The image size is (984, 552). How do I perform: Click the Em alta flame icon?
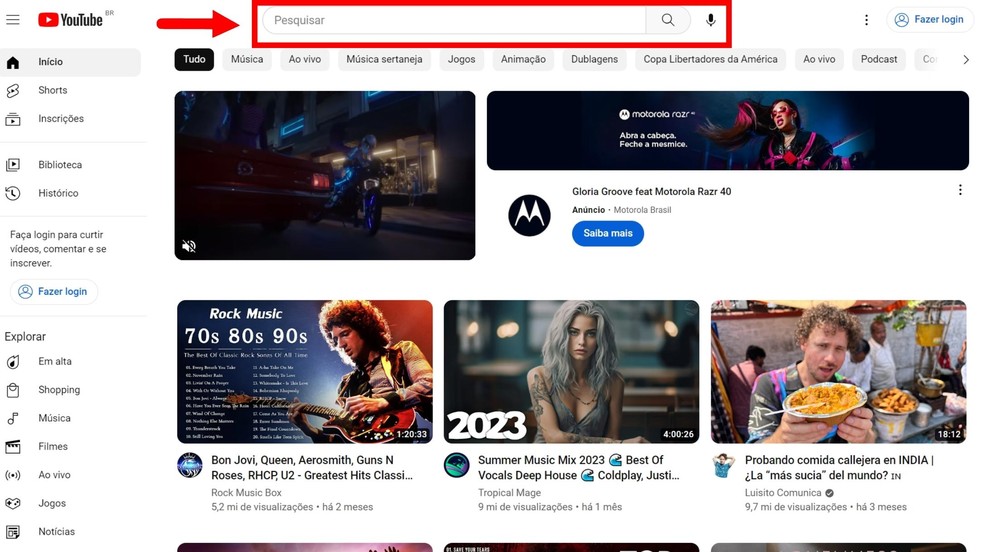[x=13, y=362]
